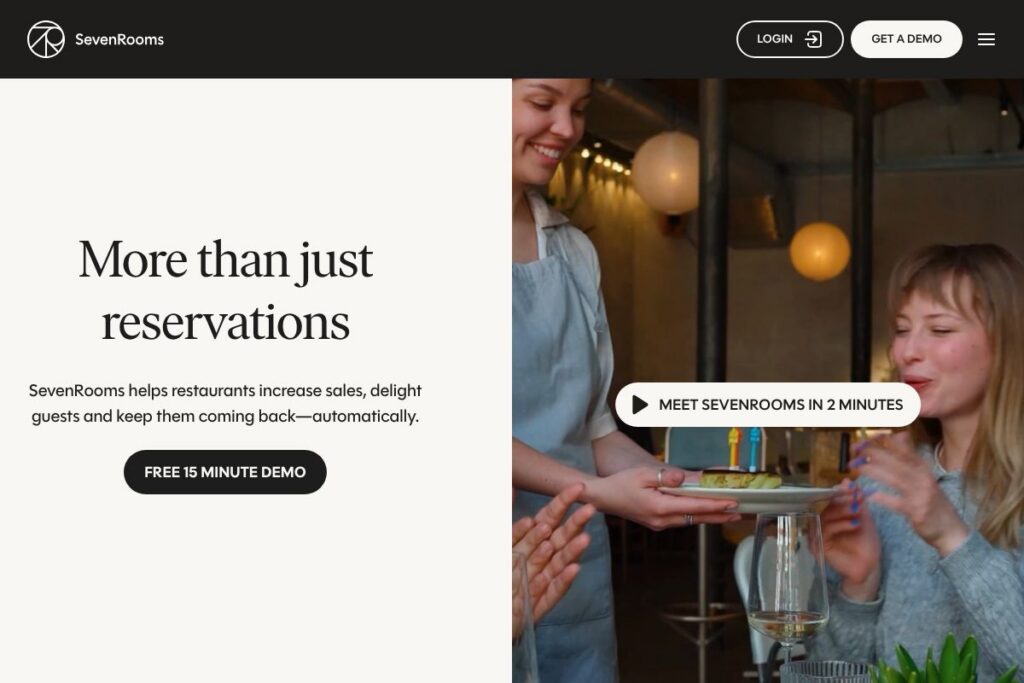
Task: Click the glowing orange round lantern
Action: [820, 251]
